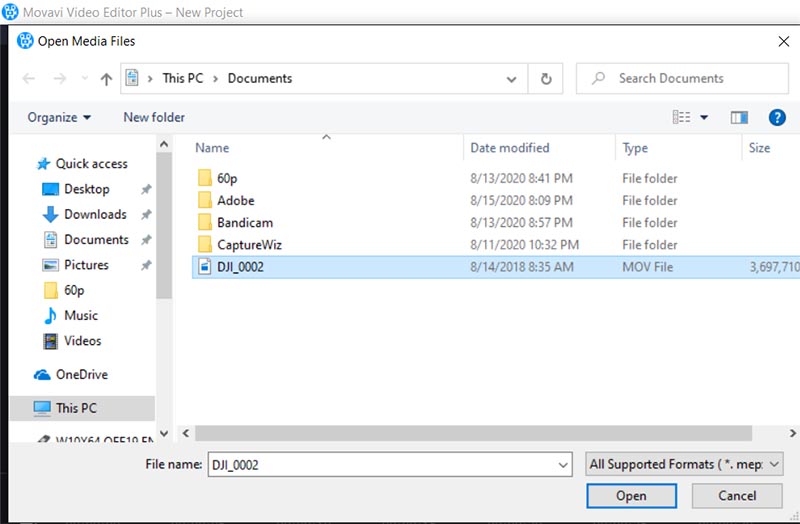
Task: Click the Back navigation arrow
Action: tap(29, 79)
